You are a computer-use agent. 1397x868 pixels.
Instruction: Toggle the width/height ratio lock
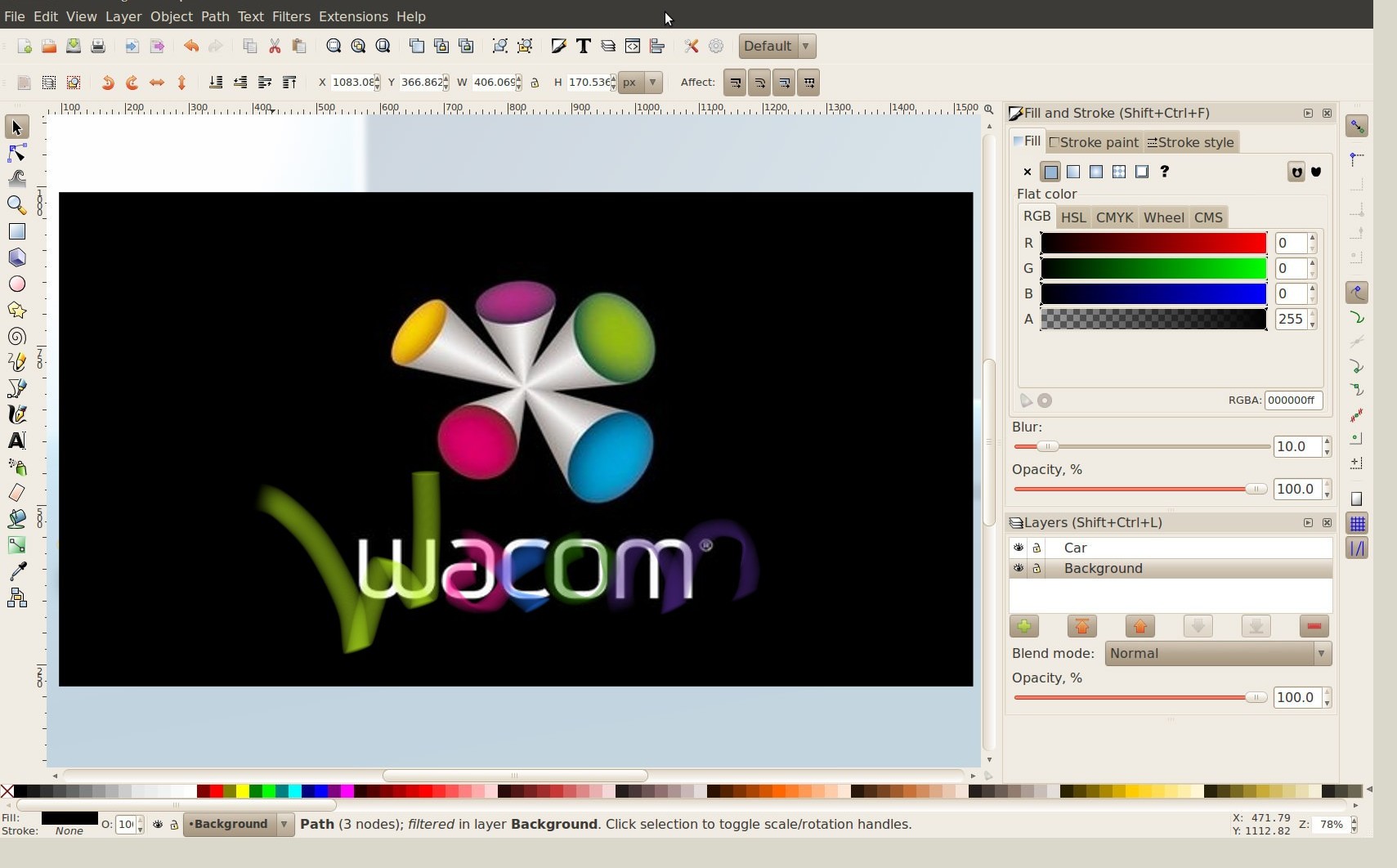pos(535,83)
